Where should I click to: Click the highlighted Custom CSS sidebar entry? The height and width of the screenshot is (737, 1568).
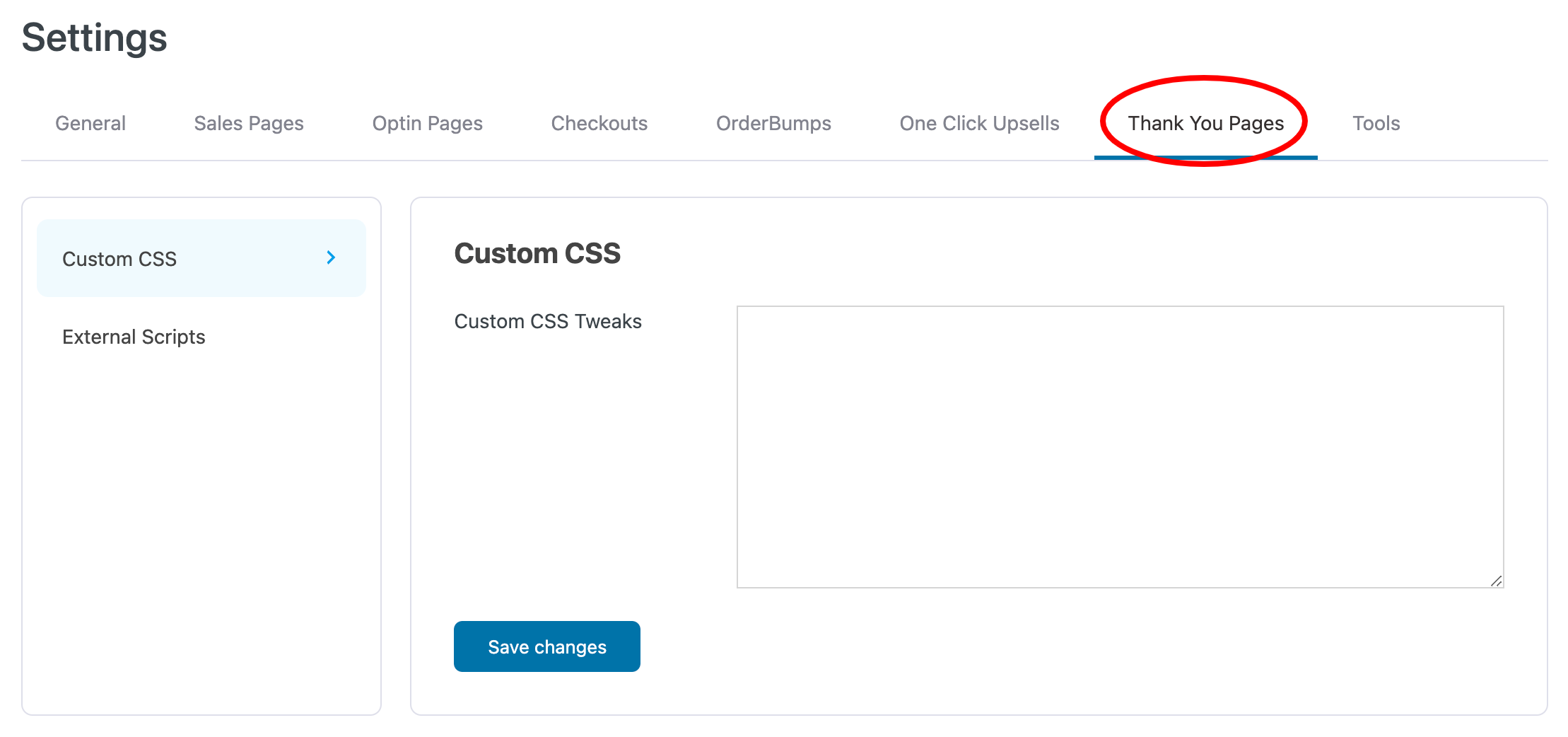tap(200, 258)
